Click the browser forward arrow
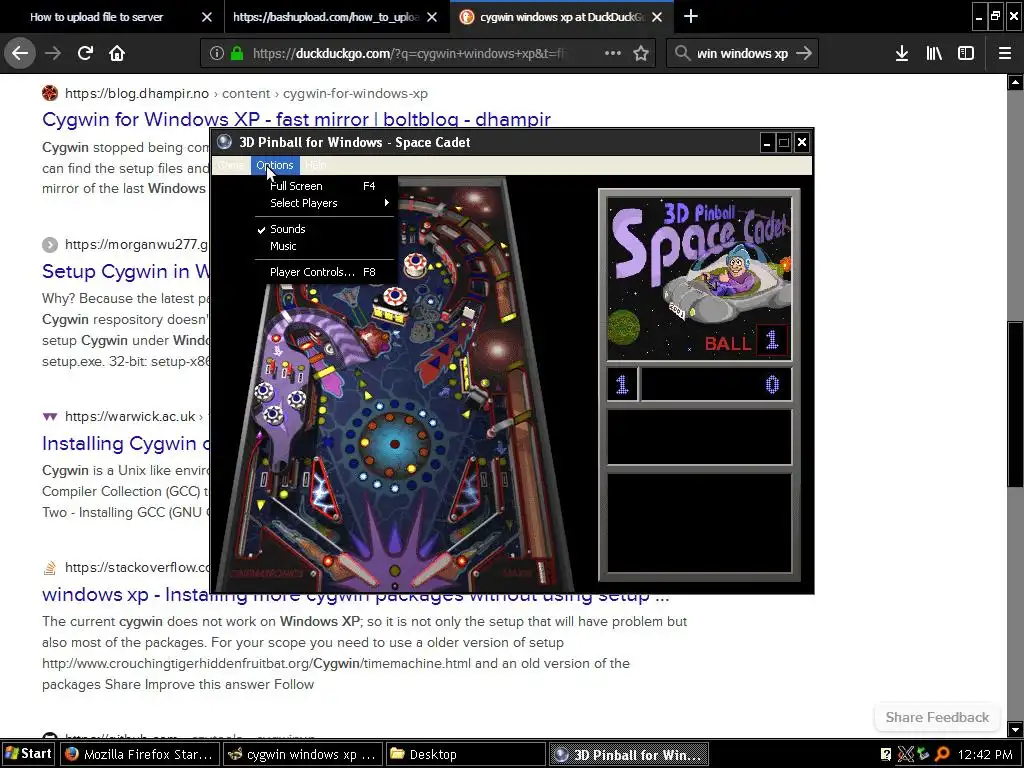The height and width of the screenshot is (768, 1024). tap(53, 53)
